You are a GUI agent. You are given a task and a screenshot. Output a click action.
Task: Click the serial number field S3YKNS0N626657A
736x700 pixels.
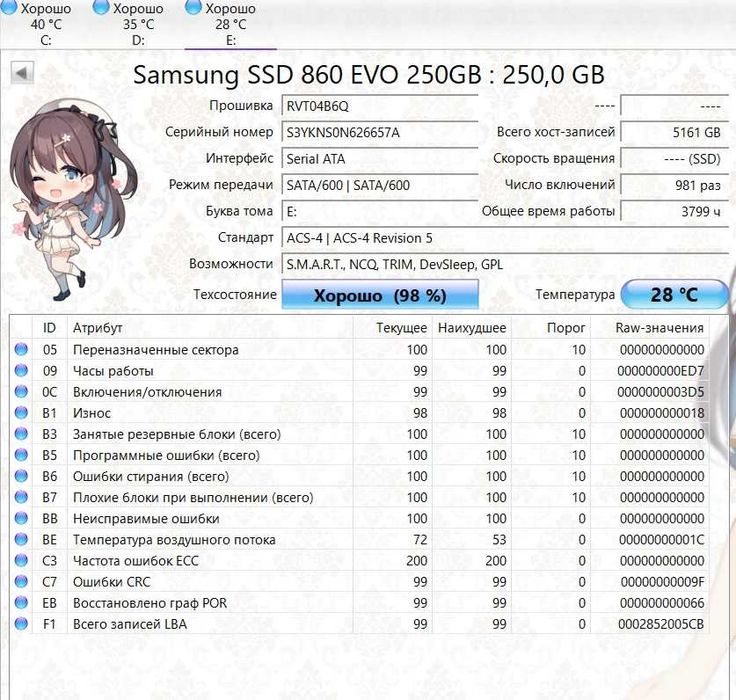click(x=379, y=132)
